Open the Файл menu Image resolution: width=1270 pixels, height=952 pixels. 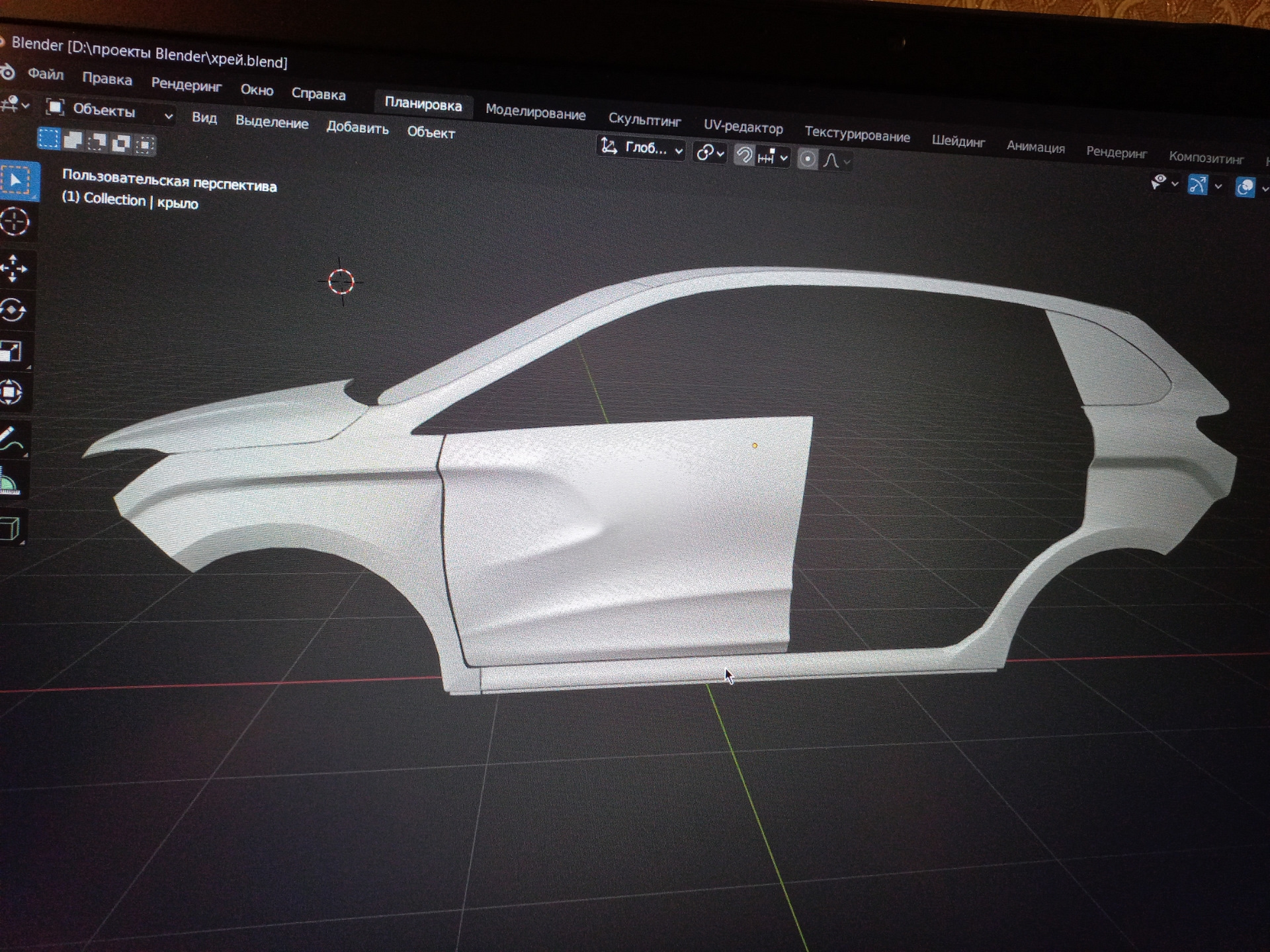coord(46,74)
